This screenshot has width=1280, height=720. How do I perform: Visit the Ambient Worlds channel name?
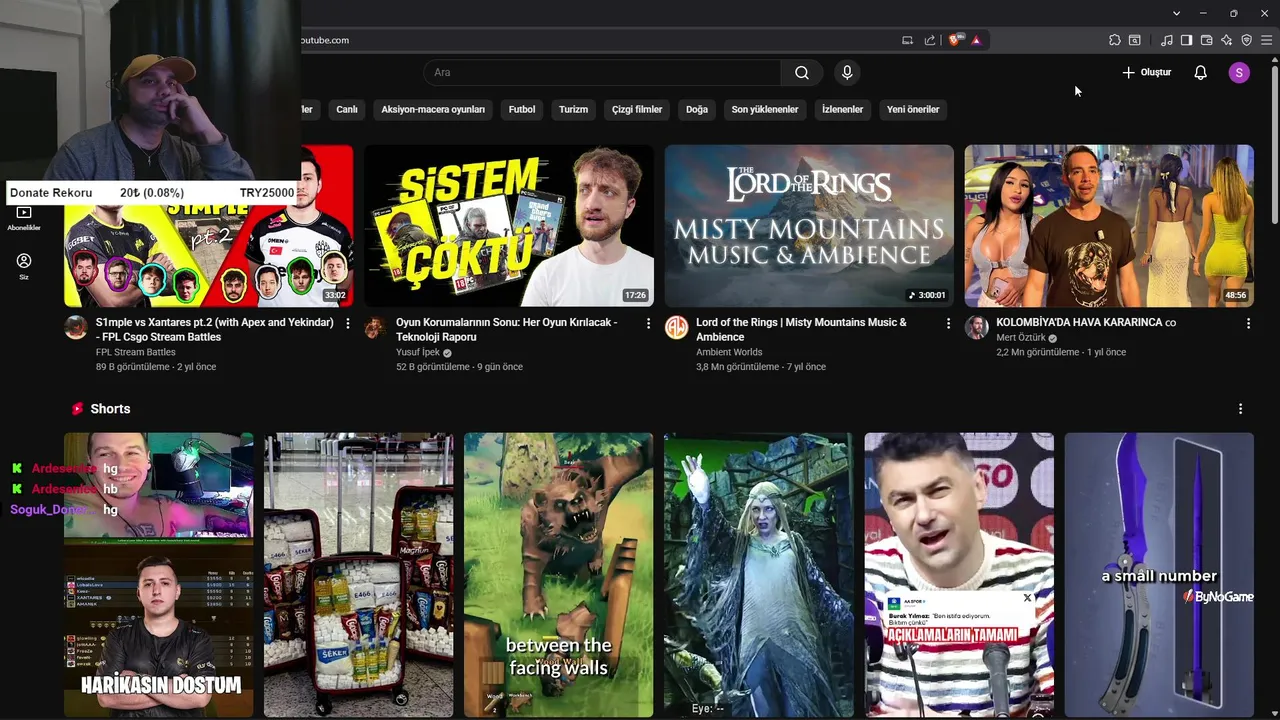pos(729,352)
